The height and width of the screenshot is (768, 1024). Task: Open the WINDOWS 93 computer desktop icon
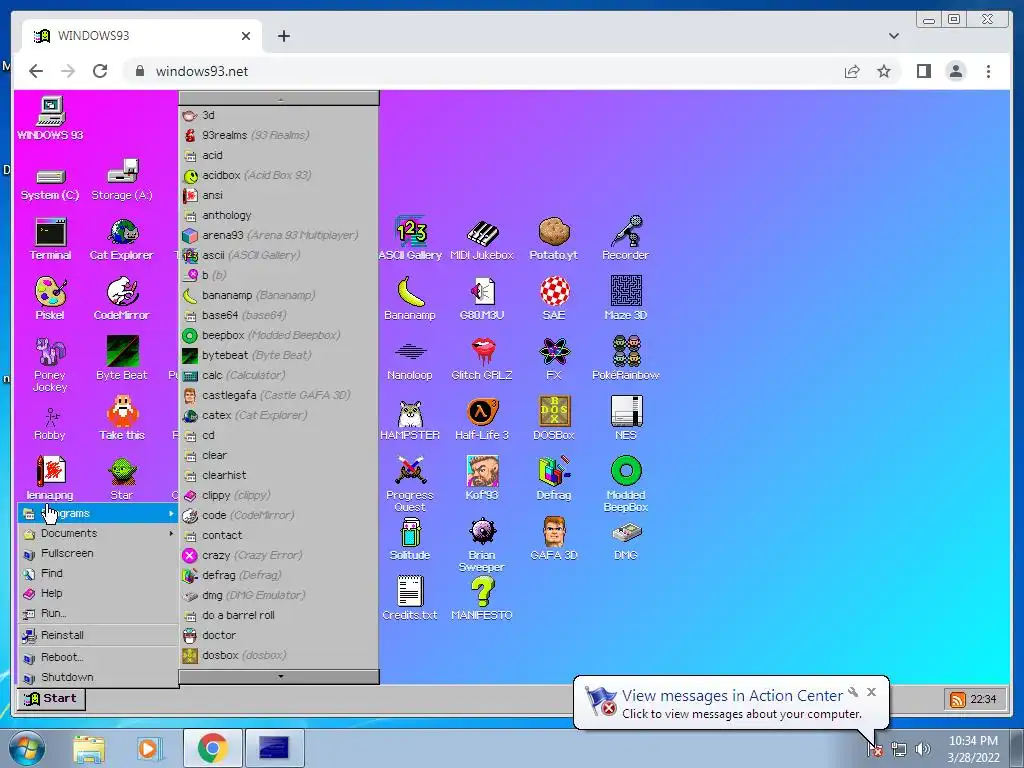(x=50, y=118)
